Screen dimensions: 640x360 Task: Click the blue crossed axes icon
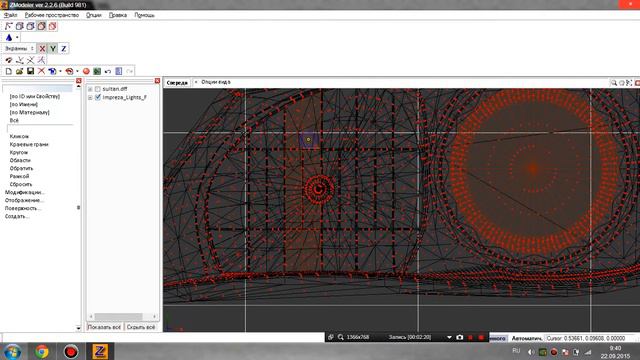41,60
